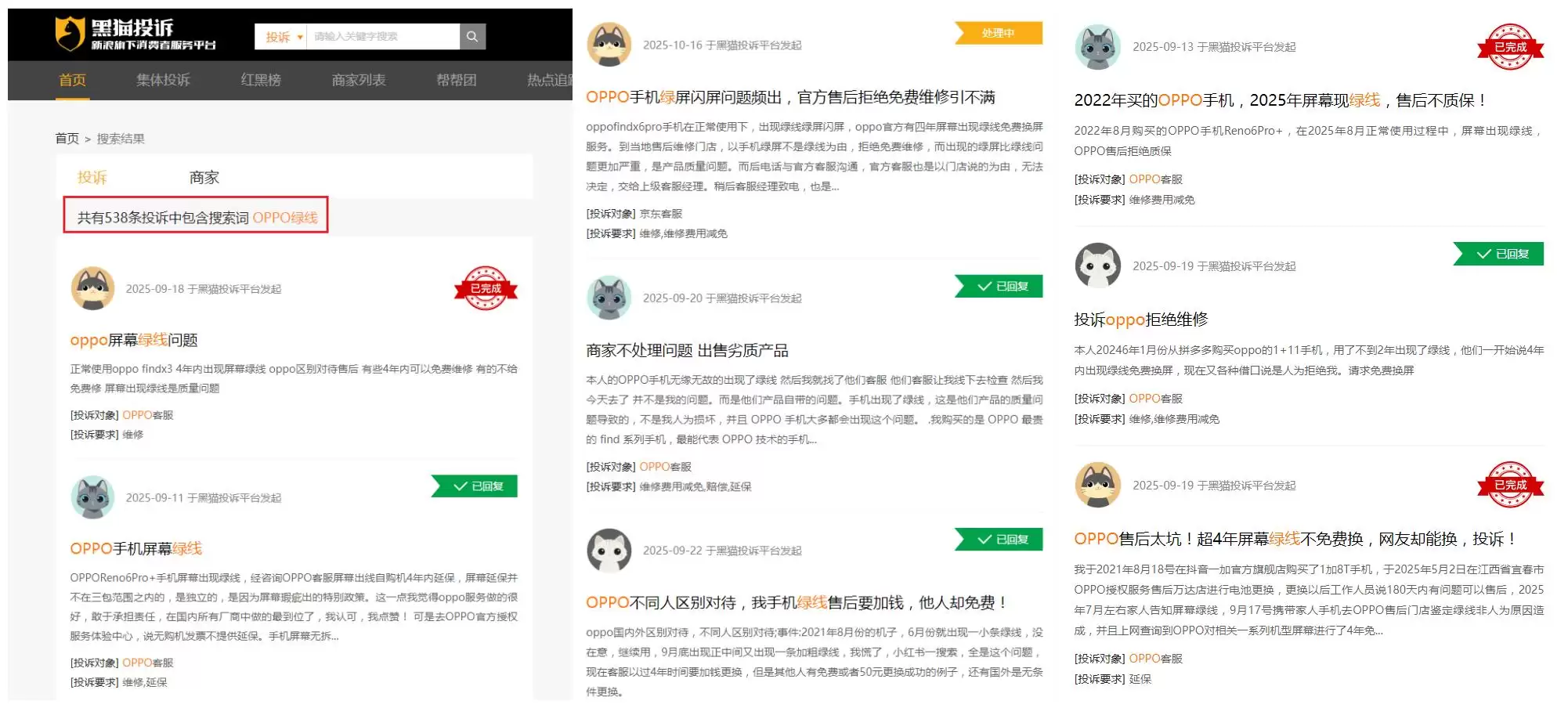
Task: Click the 帮帮团 navigation item
Action: [456, 80]
